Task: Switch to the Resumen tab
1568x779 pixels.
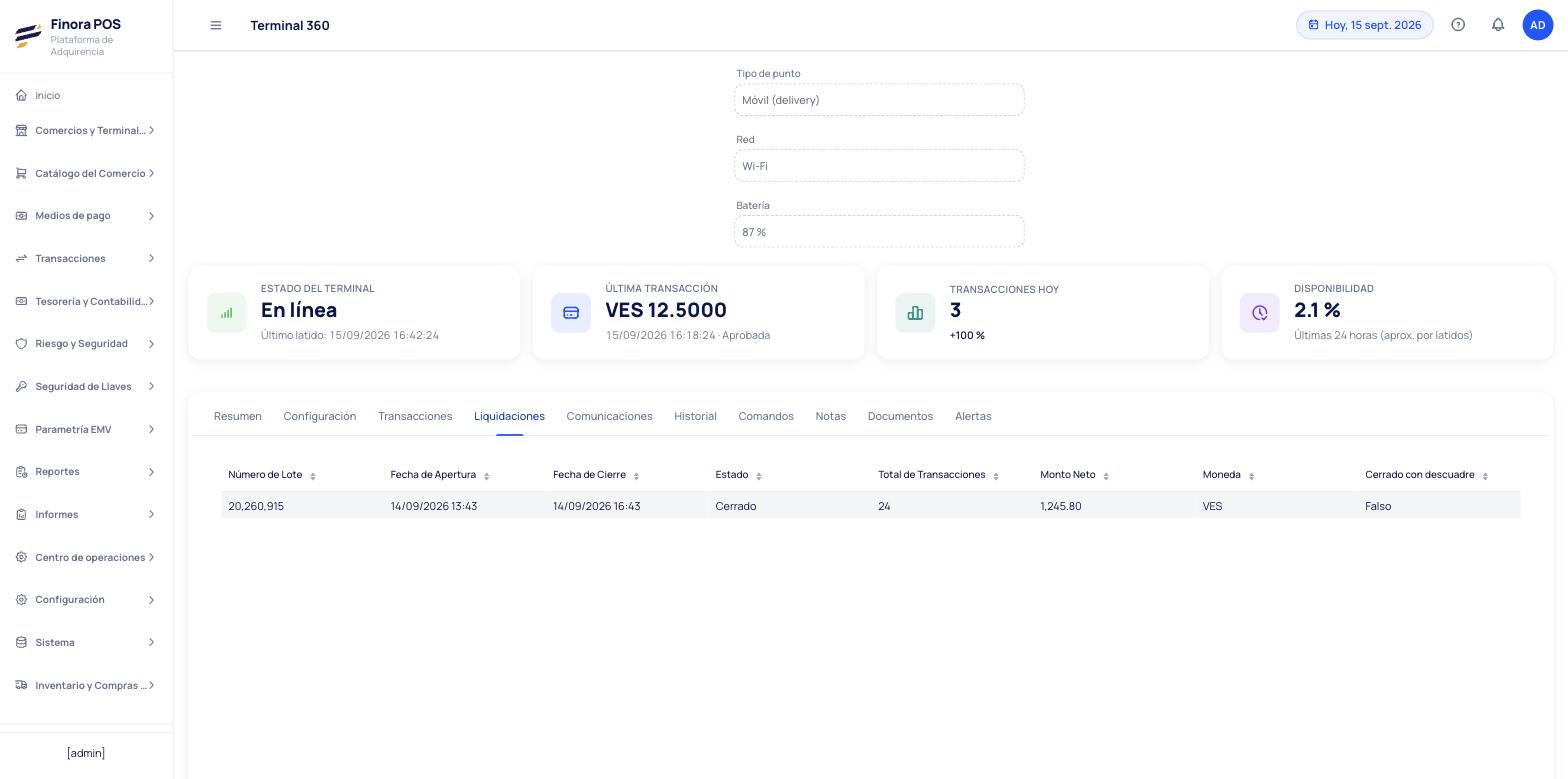Action: tap(238, 416)
